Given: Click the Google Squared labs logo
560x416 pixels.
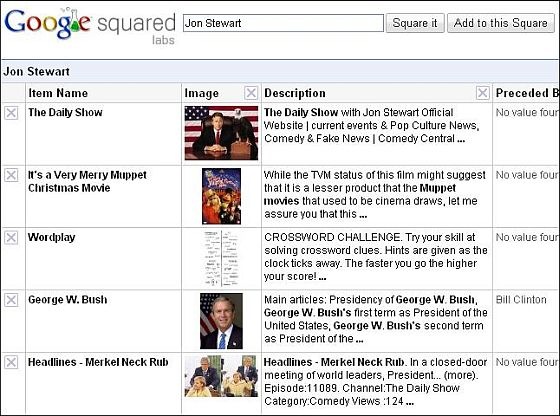Looking at the screenshot, I should click(90, 26).
